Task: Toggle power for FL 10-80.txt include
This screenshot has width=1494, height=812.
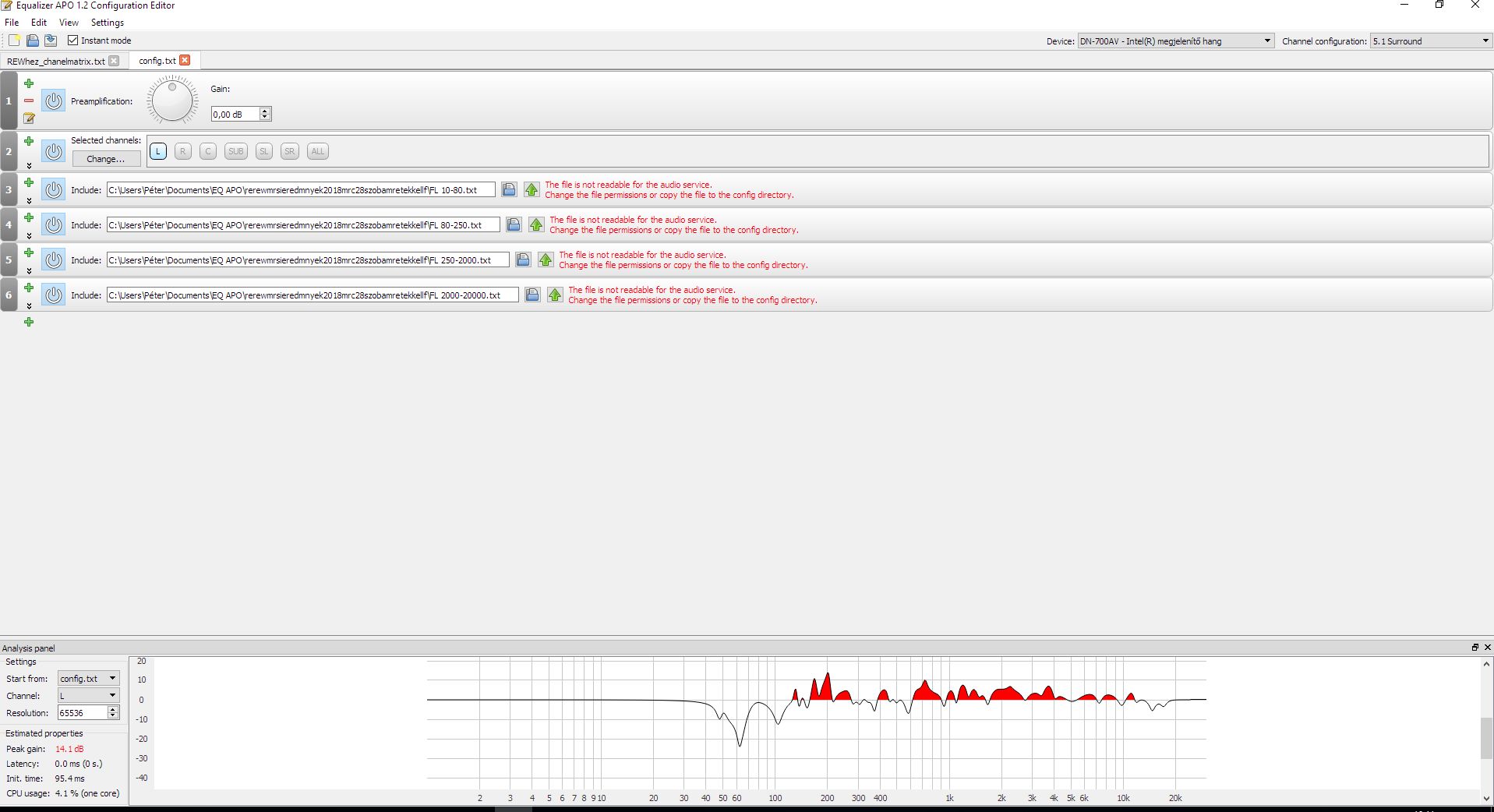Action: tap(53, 189)
